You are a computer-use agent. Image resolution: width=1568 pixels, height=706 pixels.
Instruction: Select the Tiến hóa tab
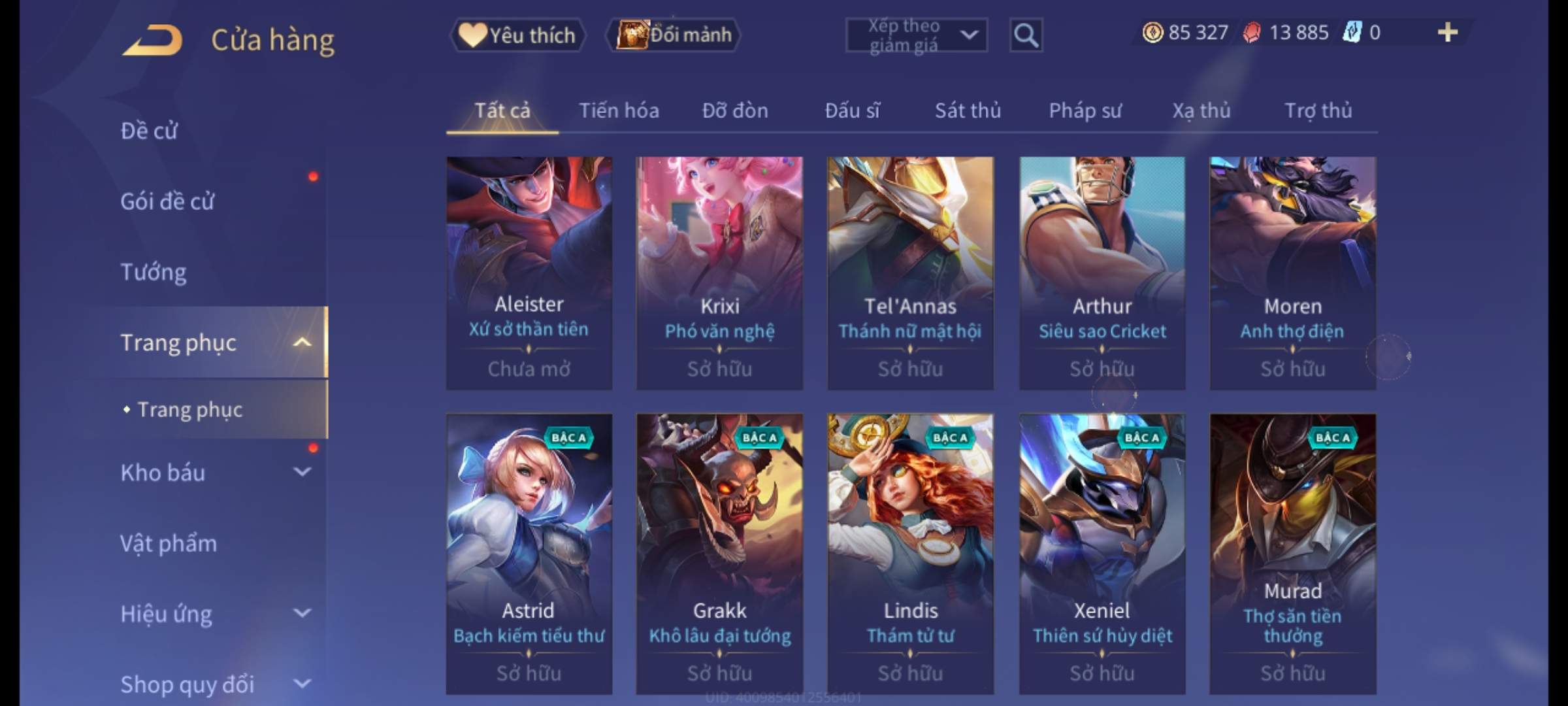(619, 110)
